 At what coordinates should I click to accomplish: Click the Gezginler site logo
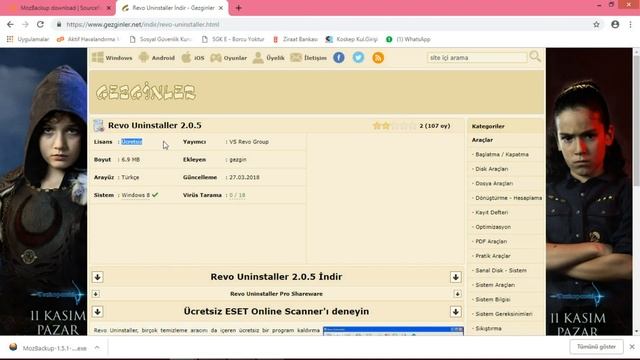(146, 92)
